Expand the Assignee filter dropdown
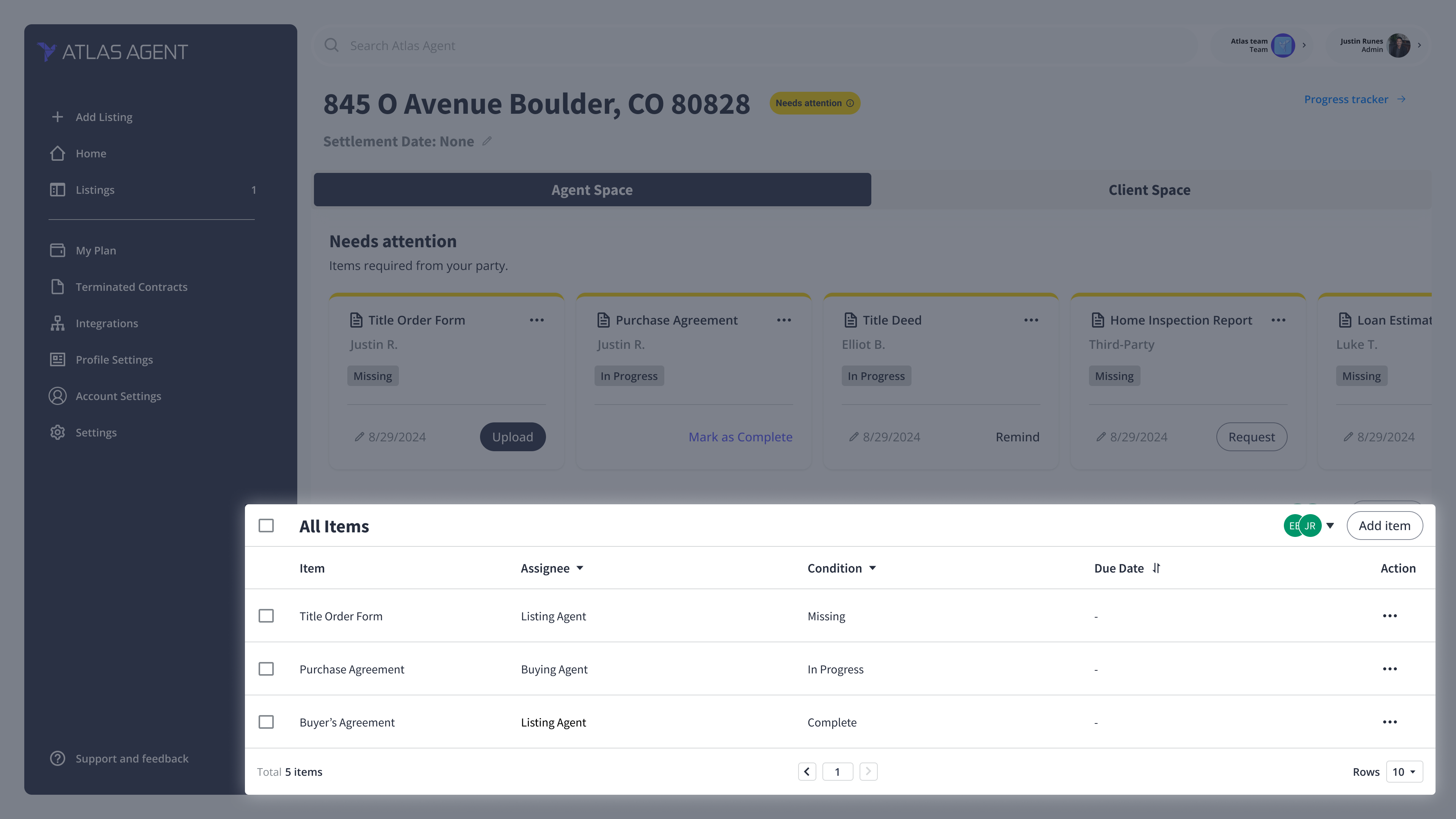Viewport: 1456px width, 819px height. click(580, 569)
